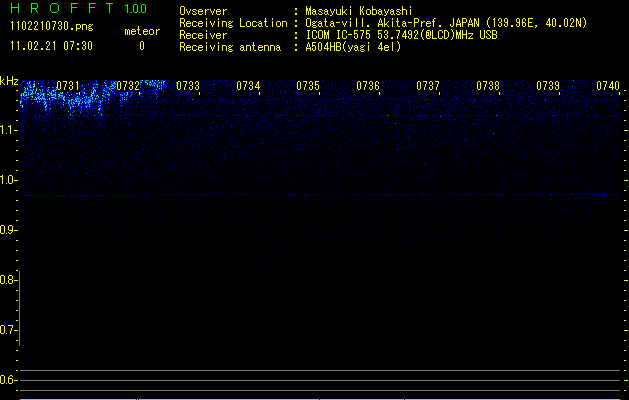Click the 0734 time marker
629x400 pixels.
pyautogui.click(x=248, y=86)
